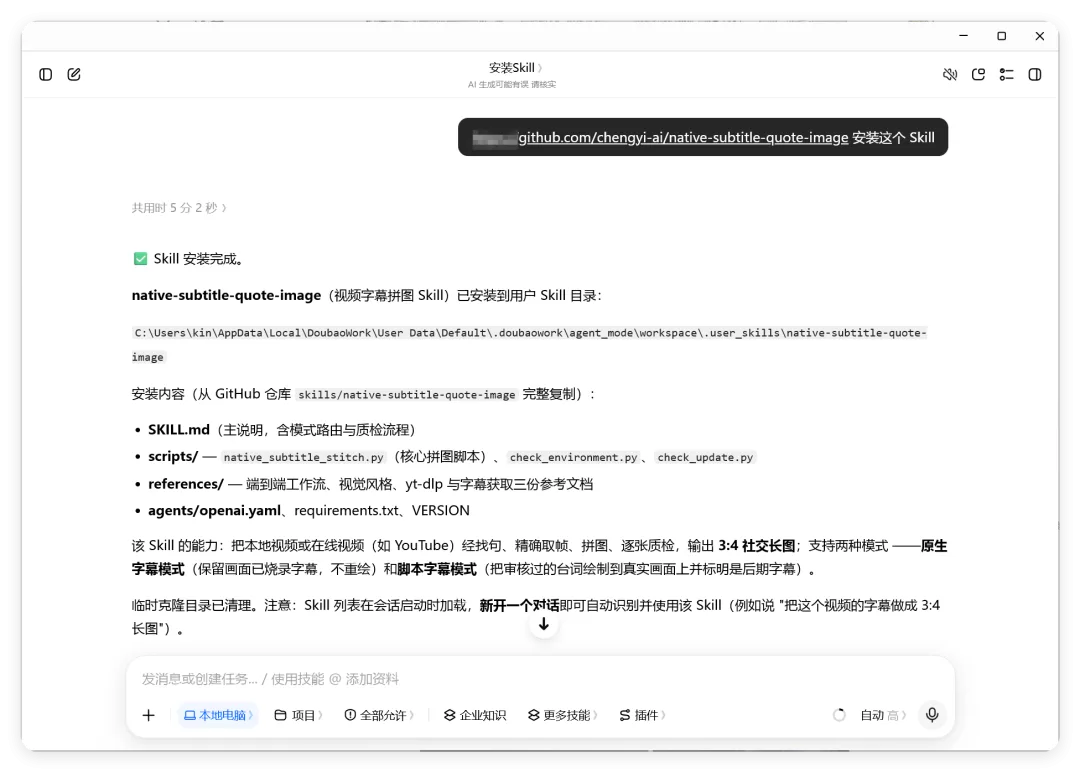Image resolution: width=1080 pixels, height=772 pixels.
Task: Open the 本地电脑 selector
Action: [218, 715]
